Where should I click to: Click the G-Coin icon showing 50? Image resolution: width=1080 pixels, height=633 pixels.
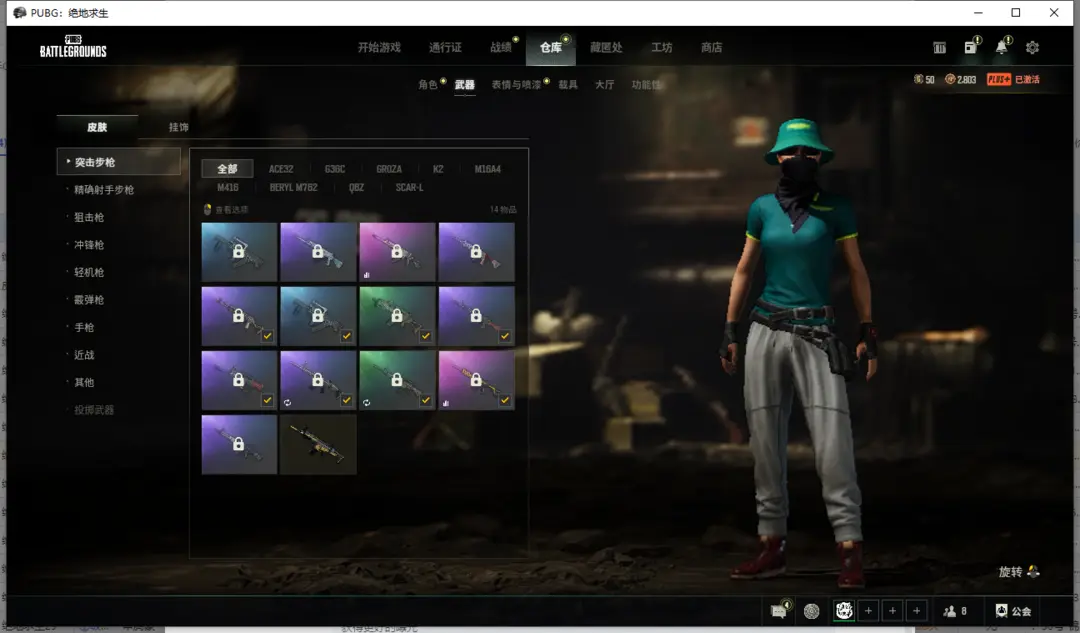[x=918, y=79]
